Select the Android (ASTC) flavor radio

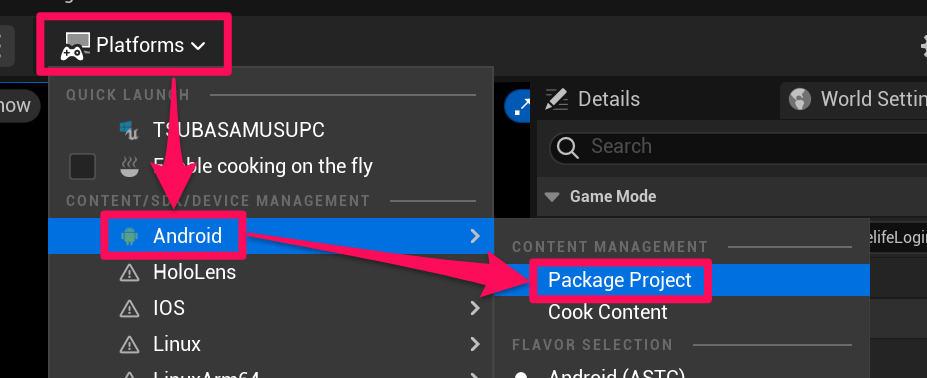point(521,374)
